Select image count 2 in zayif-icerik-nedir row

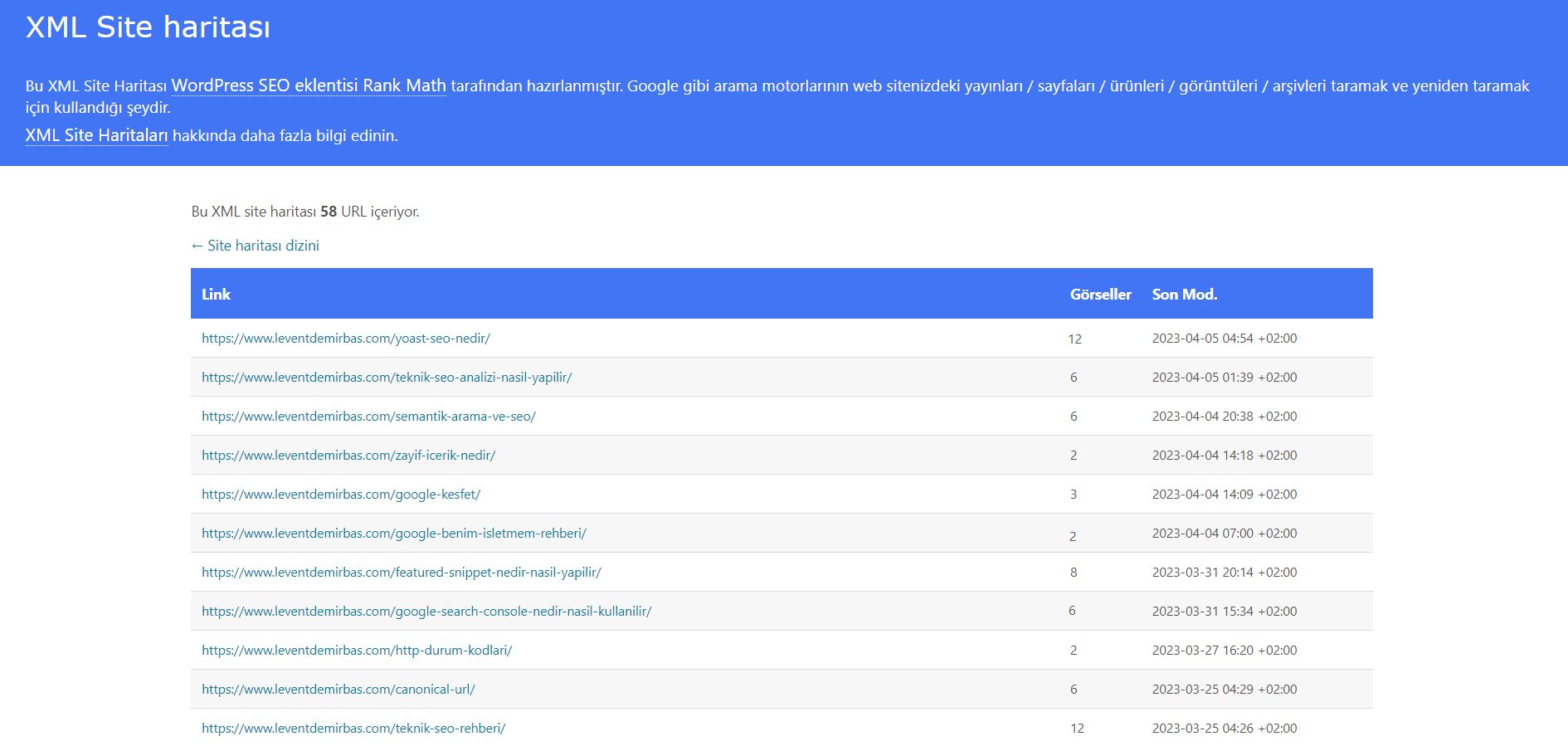click(1074, 456)
